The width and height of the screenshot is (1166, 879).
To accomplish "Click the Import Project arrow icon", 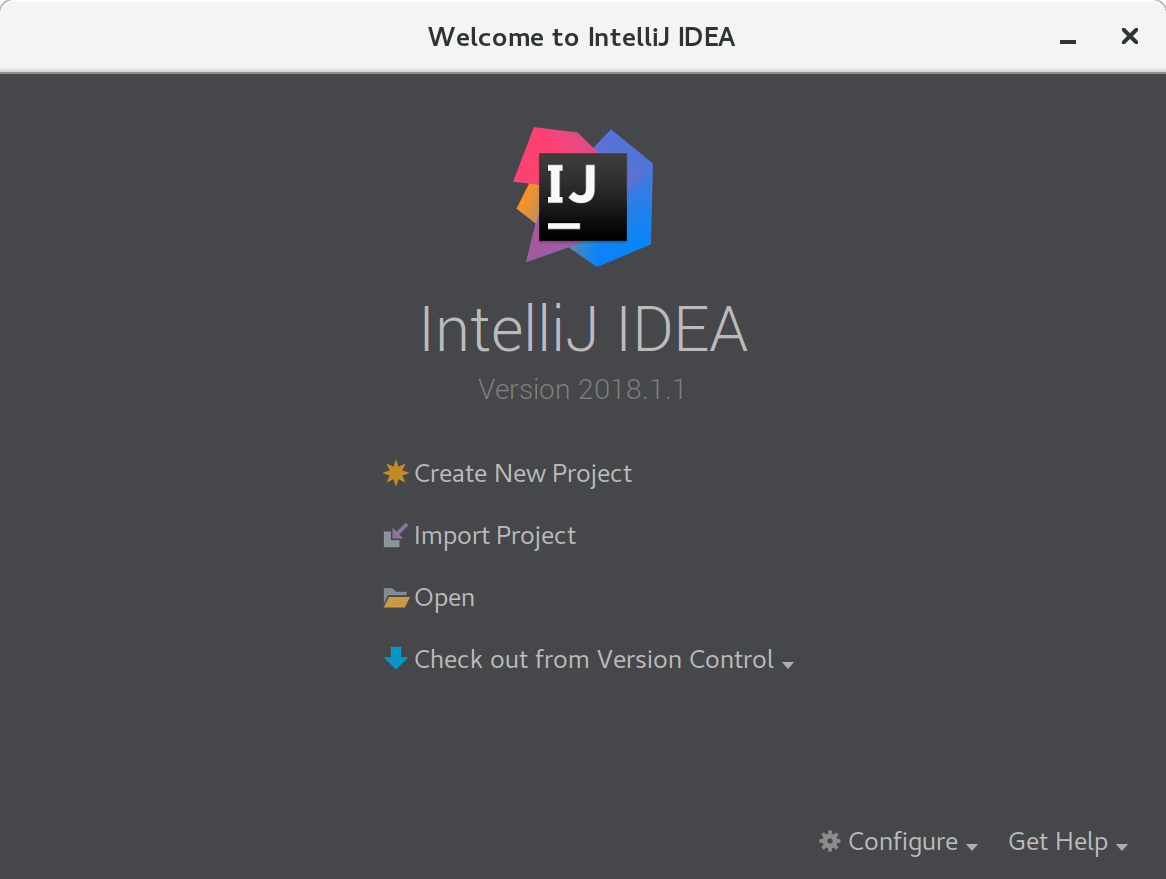I will point(395,536).
